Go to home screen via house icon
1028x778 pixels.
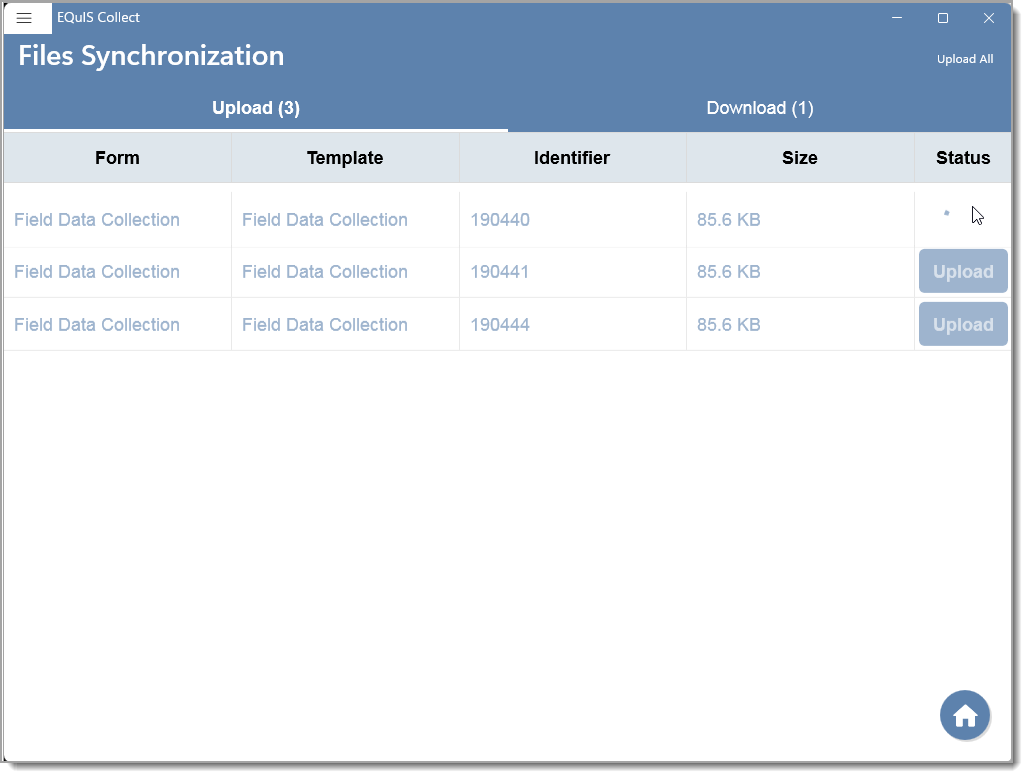[x=965, y=716]
